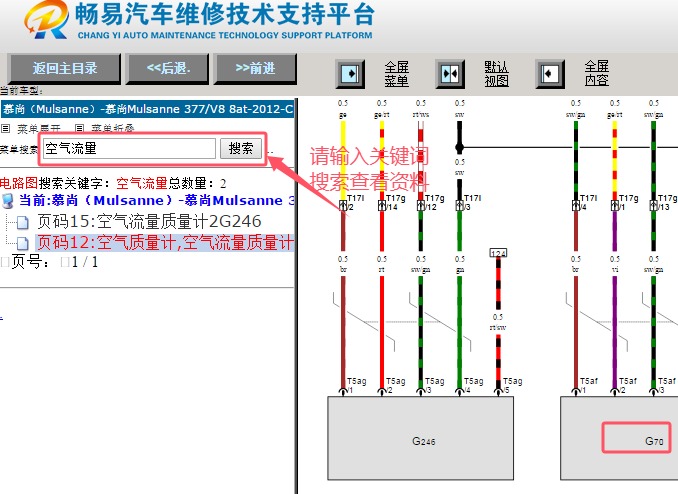
Task: Click the 124 reference box on wire
Action: pyautogui.click(x=498, y=253)
